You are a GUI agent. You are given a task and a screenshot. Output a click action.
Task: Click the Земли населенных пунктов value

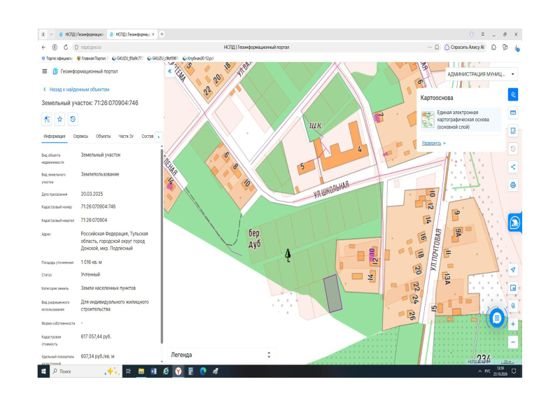click(108, 288)
